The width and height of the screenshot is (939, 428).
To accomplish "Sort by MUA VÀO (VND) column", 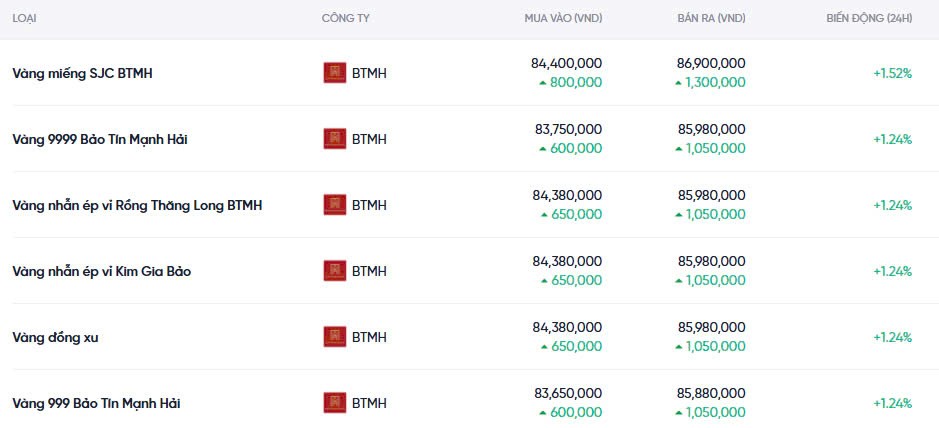I will point(563,19).
